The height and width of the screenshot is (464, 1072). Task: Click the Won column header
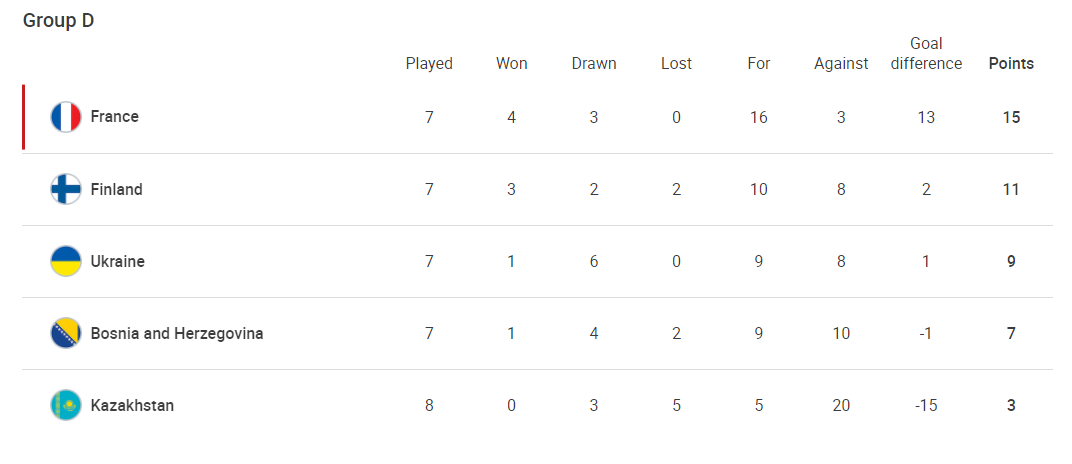tap(511, 64)
